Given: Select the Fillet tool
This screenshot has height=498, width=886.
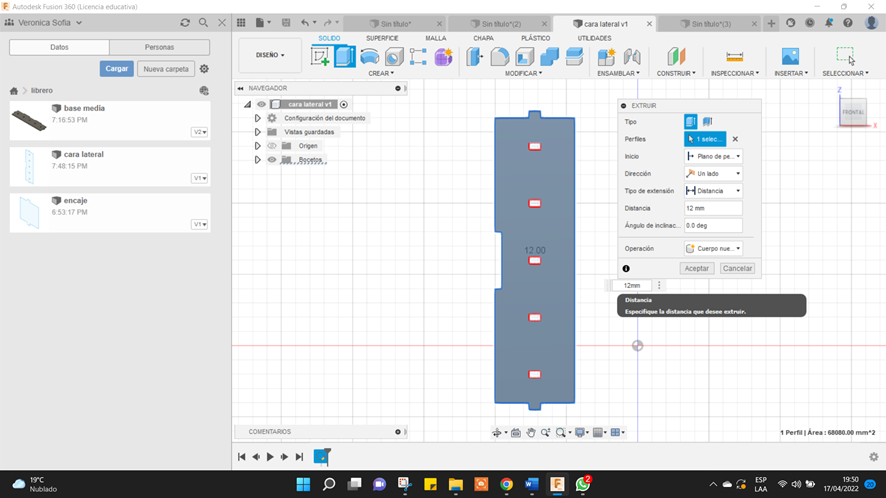Looking at the screenshot, I should click(x=500, y=57).
